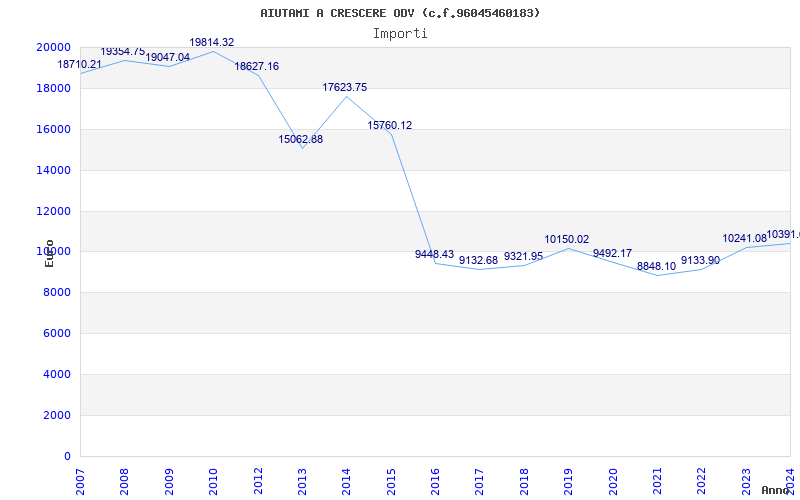The width and height of the screenshot is (800, 500).
Task: Select the 19047.04 data label
Action: 167,57
